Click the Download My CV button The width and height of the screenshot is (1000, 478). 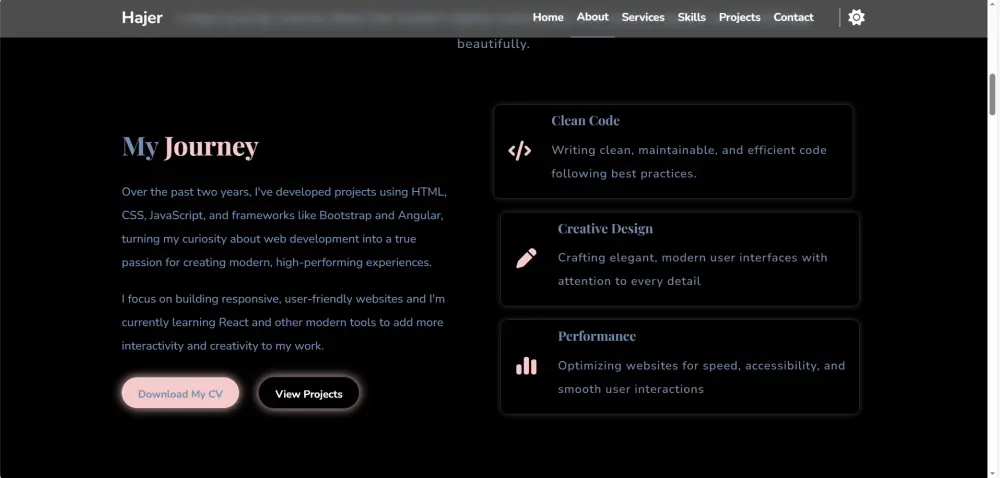click(x=180, y=393)
